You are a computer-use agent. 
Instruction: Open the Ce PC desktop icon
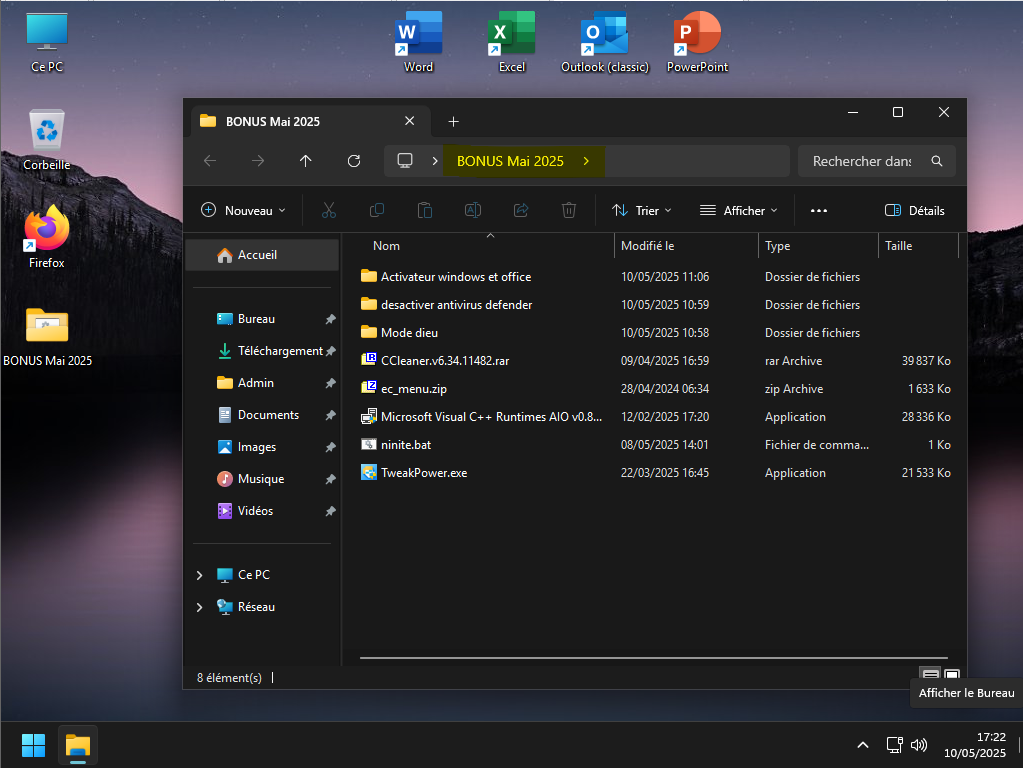tap(47, 42)
